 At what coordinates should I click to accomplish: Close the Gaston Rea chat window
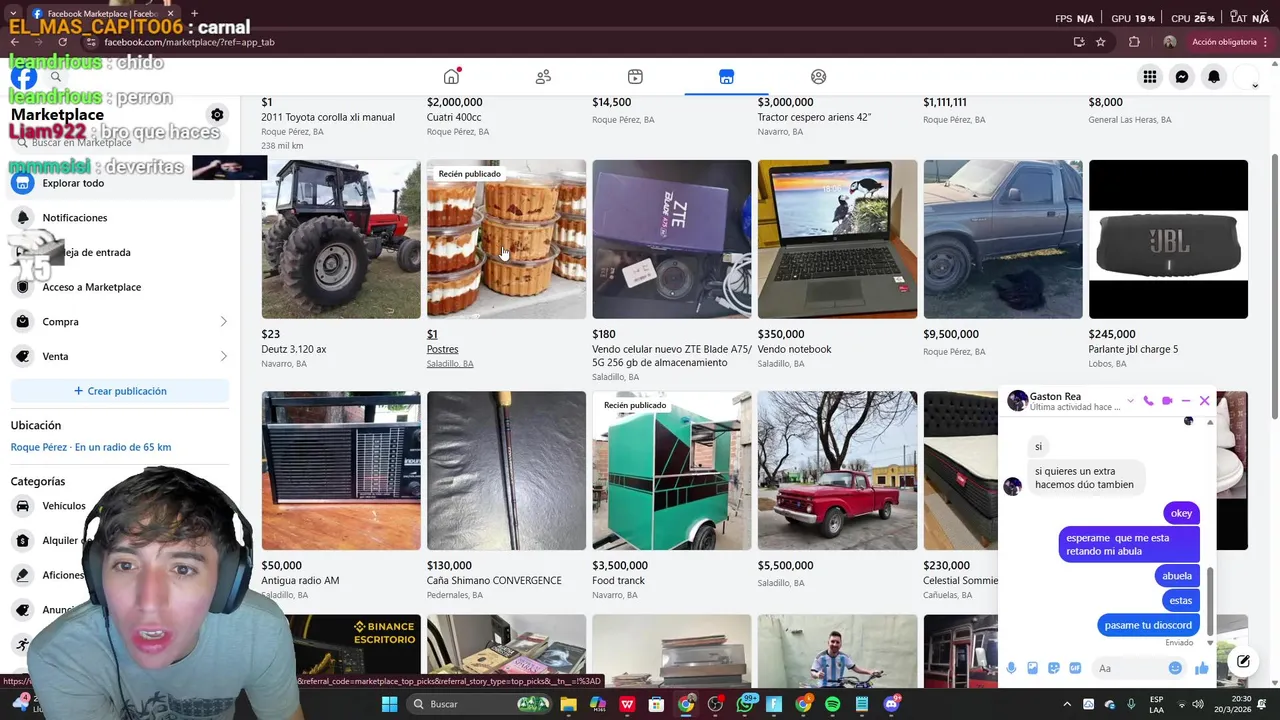tap(1205, 401)
